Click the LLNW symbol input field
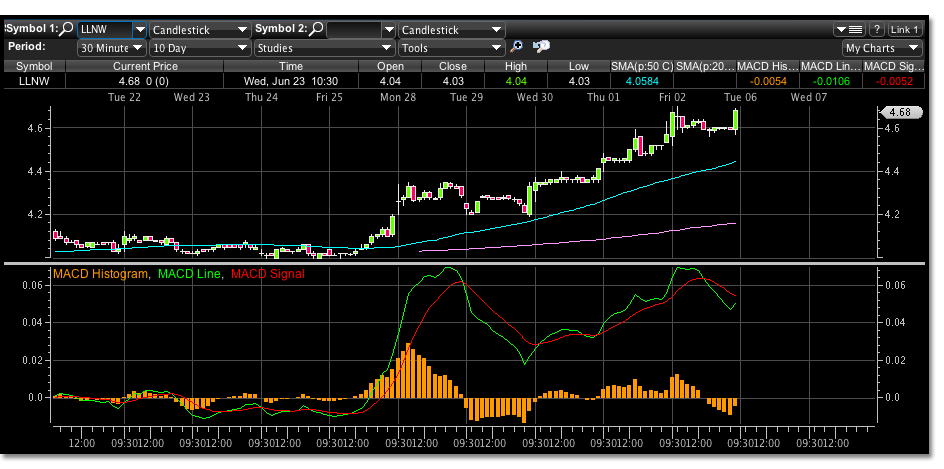 pos(104,30)
